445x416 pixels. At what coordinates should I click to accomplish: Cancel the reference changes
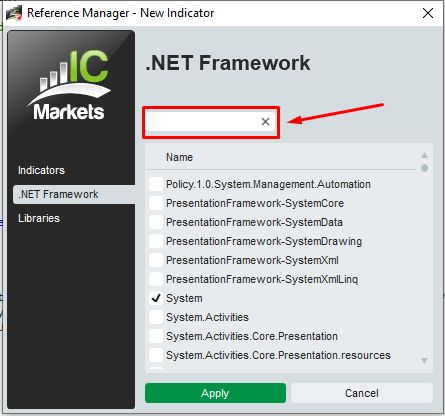362,393
